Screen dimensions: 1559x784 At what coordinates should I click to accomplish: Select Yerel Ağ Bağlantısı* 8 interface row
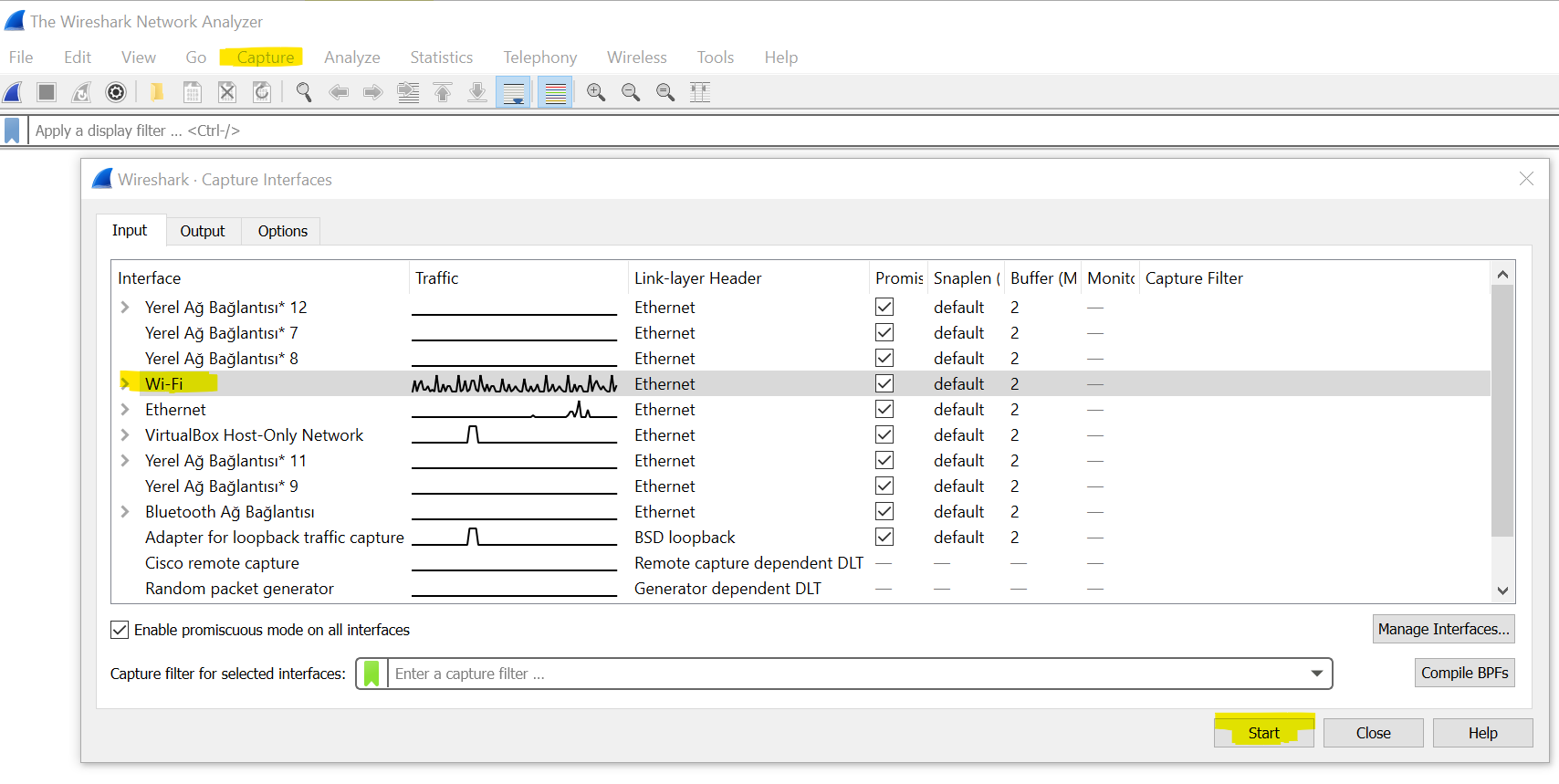(800, 359)
